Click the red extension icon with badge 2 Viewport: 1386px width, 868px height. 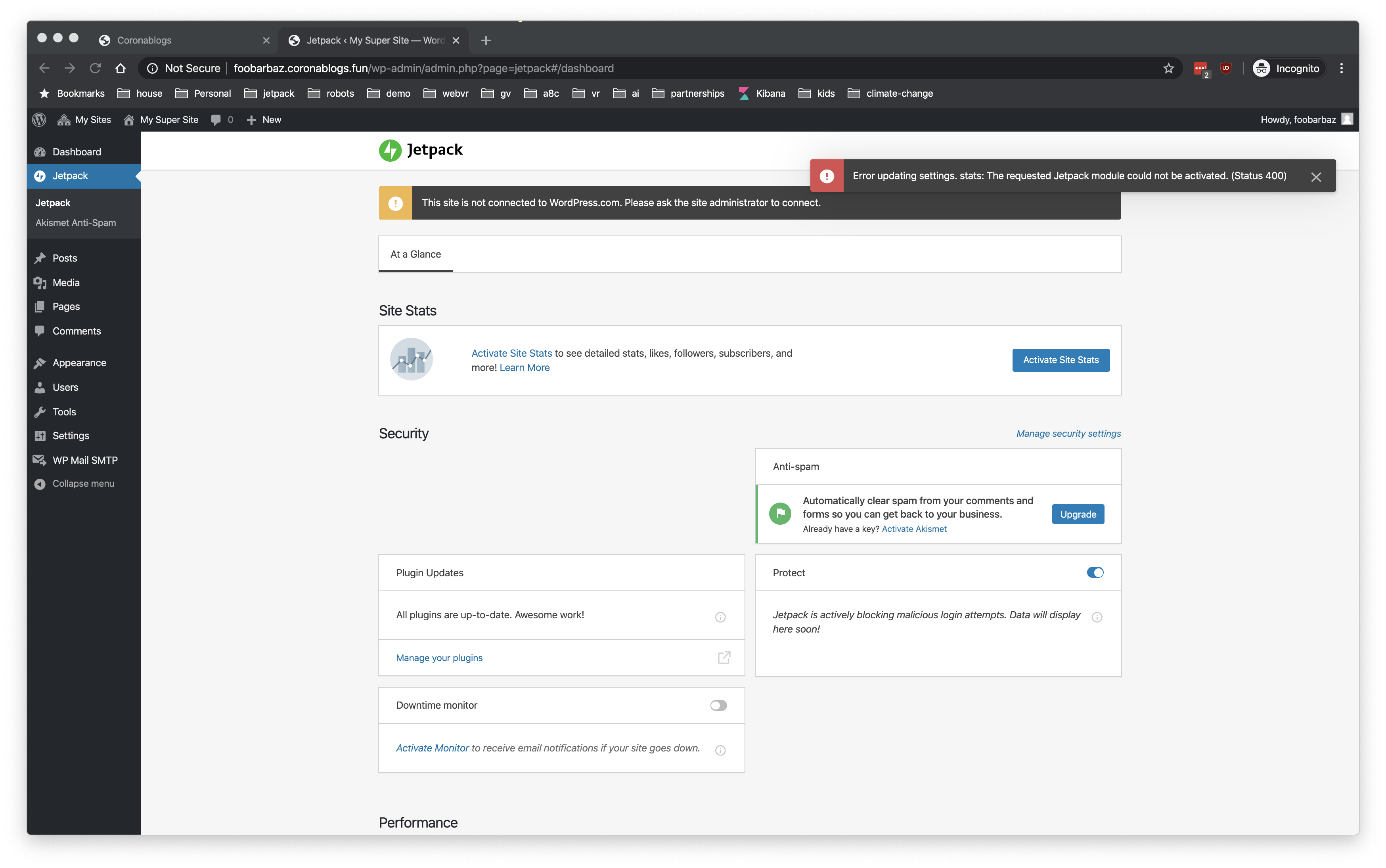coord(1200,69)
